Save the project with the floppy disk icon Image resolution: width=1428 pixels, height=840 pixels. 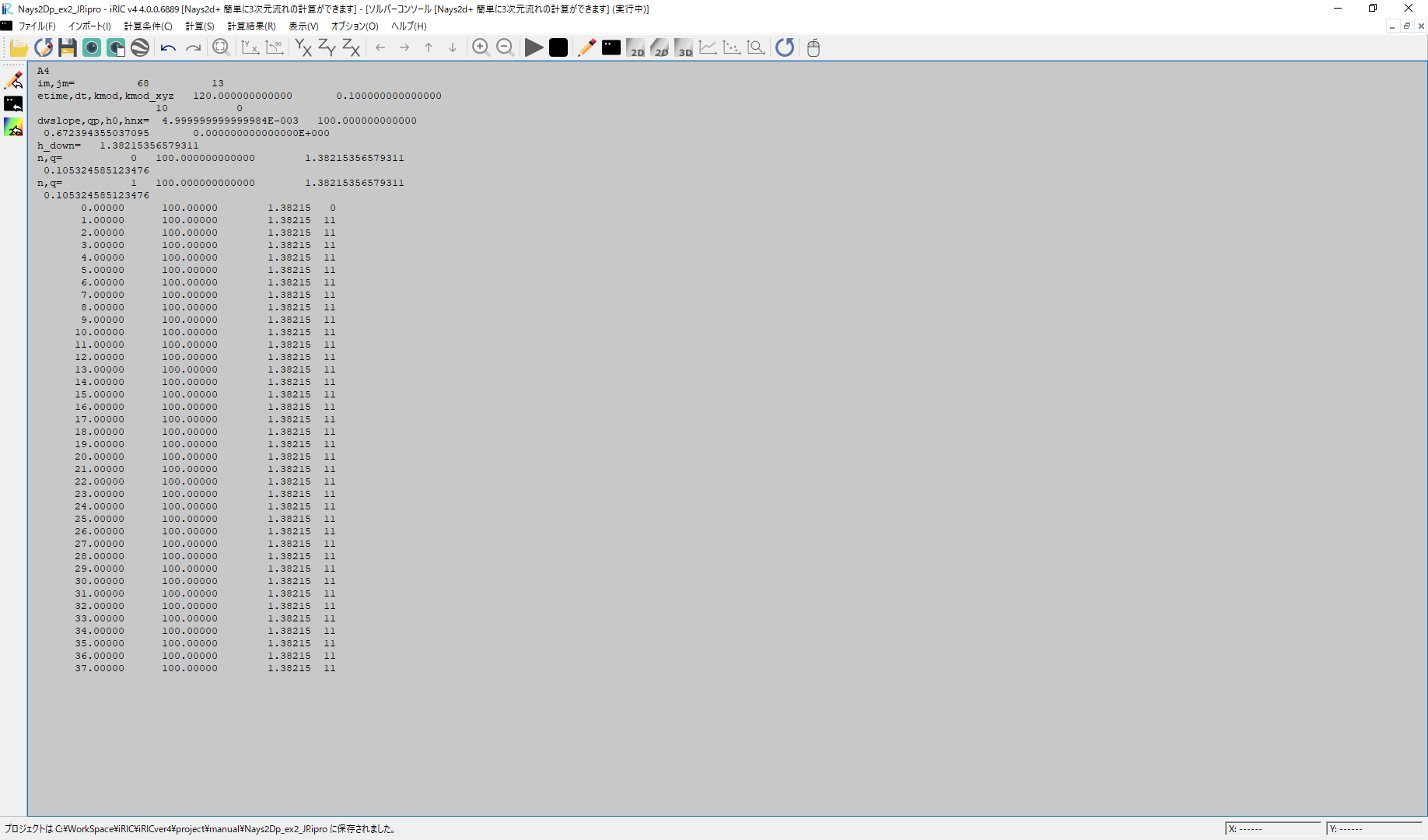[68, 48]
